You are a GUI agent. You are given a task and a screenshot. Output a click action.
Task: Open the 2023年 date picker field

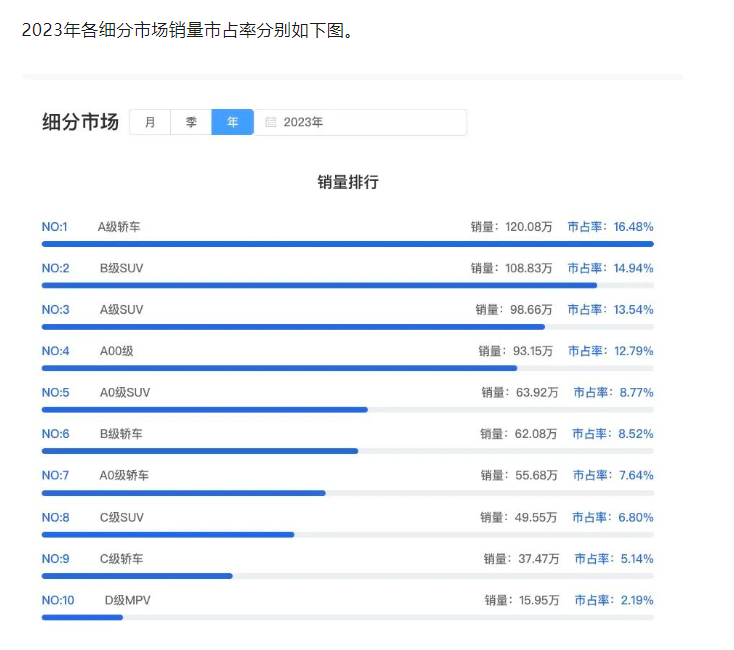[360, 122]
